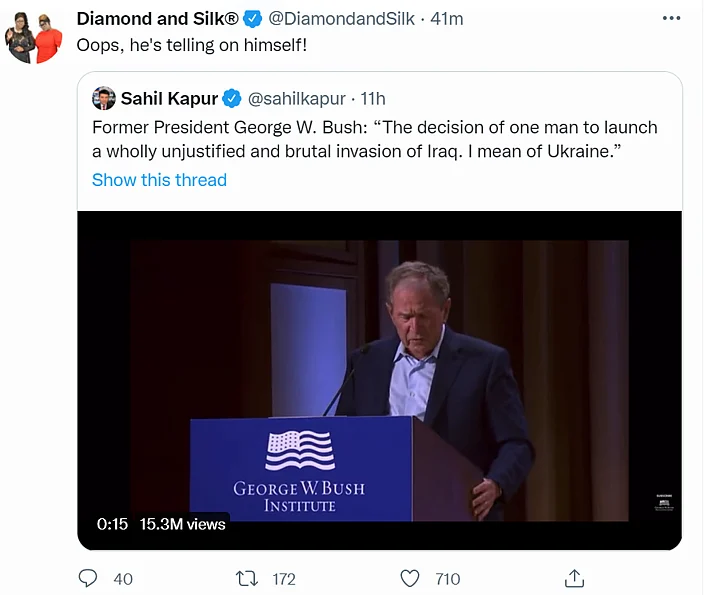720x595 pixels.
Task: Click Diamond and Silk verified badge
Action: [x=254, y=19]
